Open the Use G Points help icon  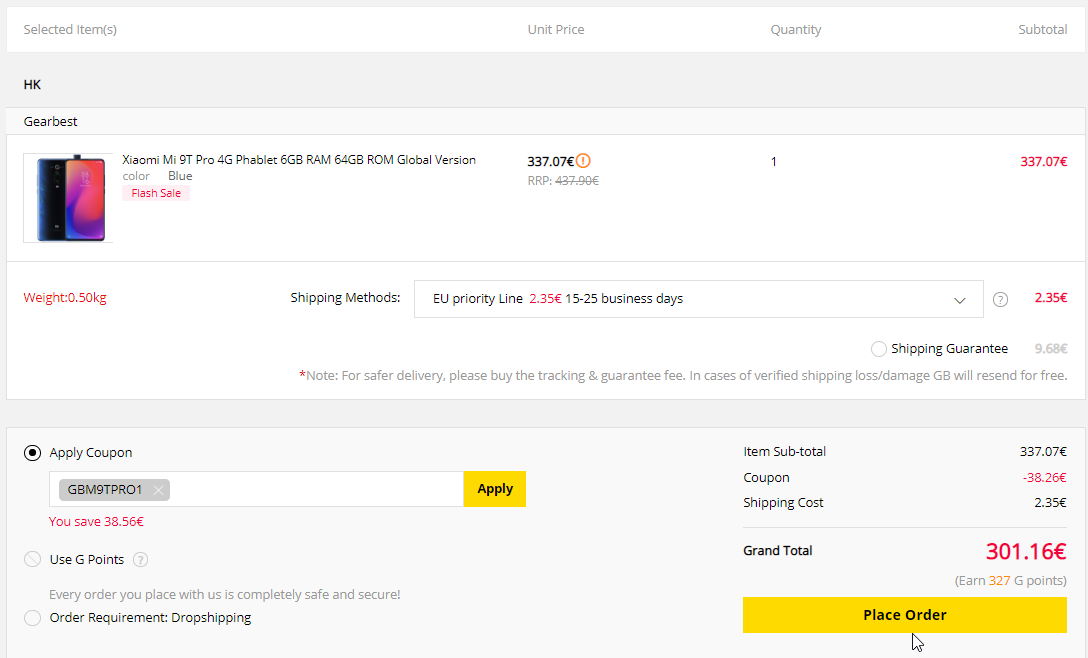coord(140,559)
